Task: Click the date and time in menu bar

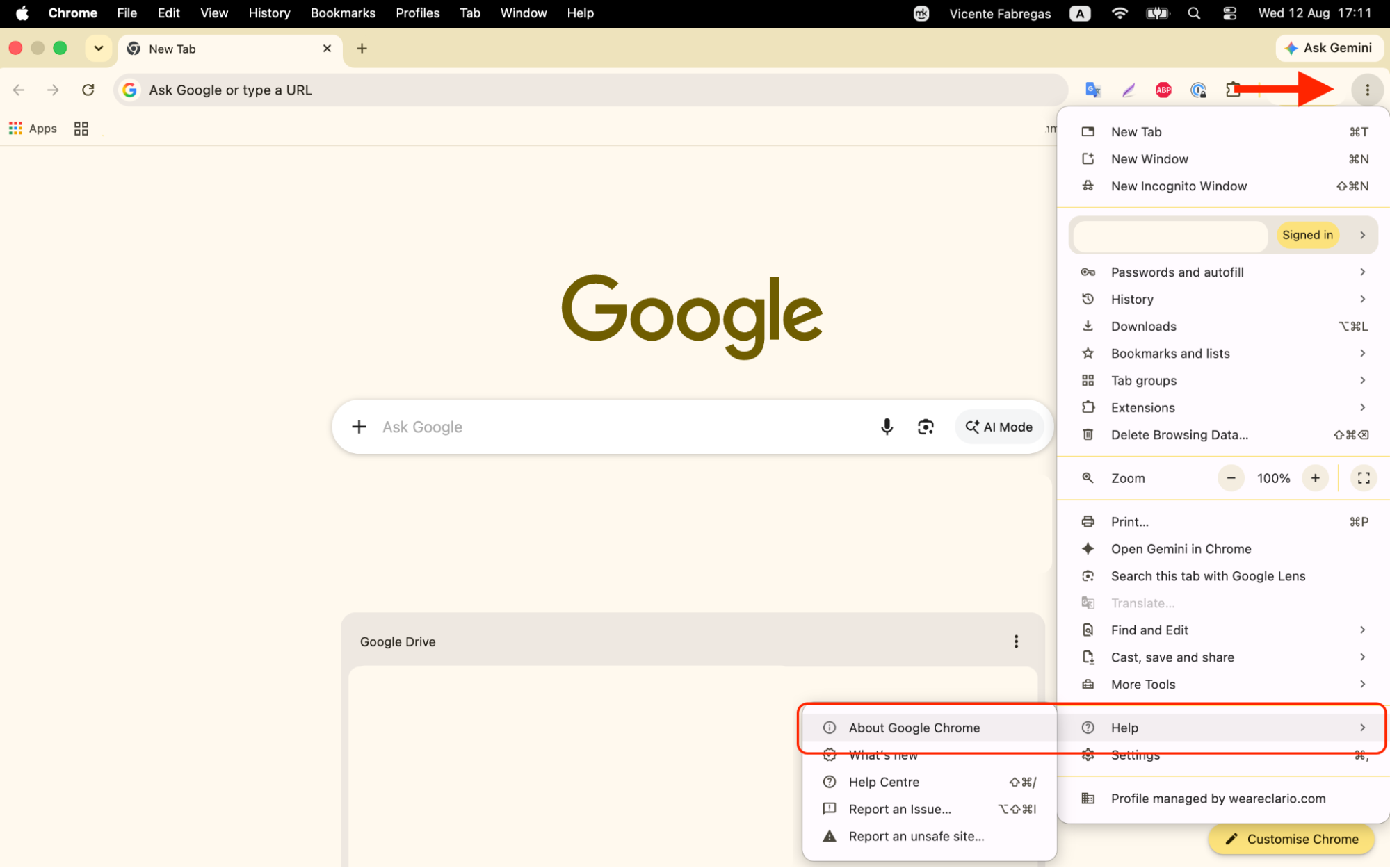Action: 1314,13
